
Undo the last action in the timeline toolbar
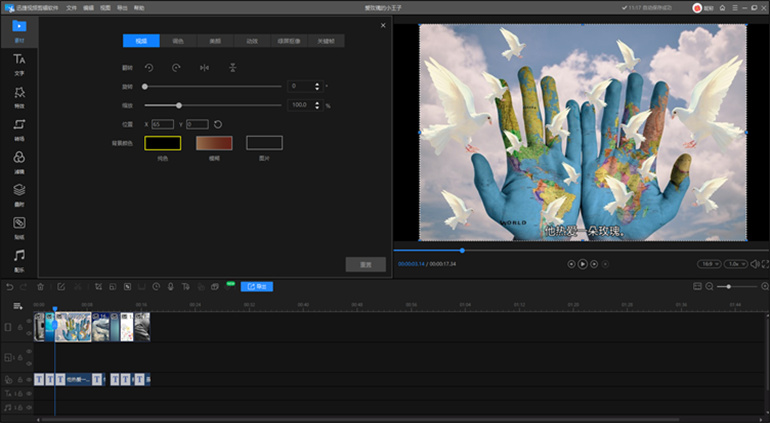pos(10,287)
